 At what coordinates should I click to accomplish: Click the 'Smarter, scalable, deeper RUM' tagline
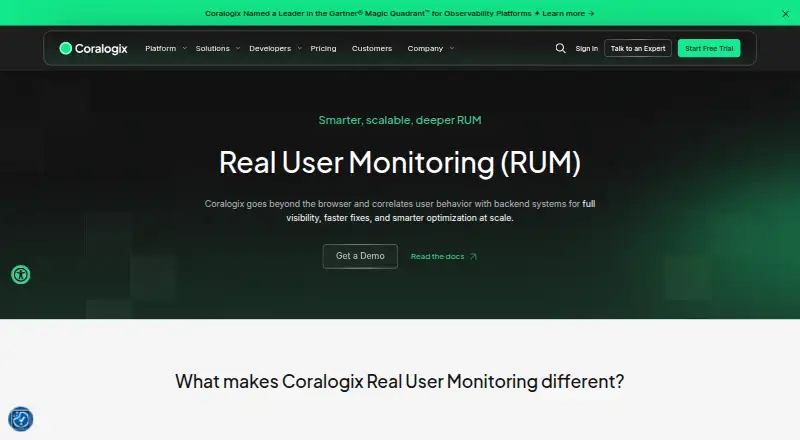tap(400, 120)
